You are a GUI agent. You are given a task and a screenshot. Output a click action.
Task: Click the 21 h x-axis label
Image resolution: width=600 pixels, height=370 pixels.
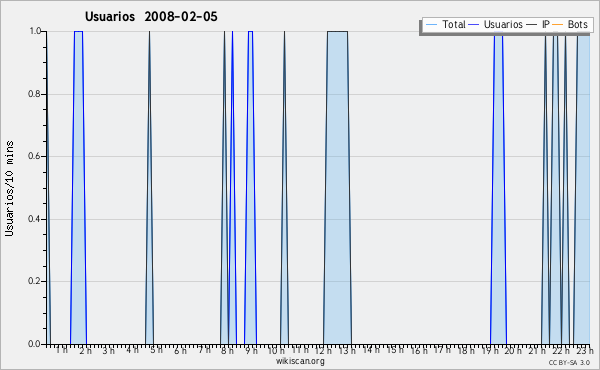pyautogui.click(x=537, y=350)
